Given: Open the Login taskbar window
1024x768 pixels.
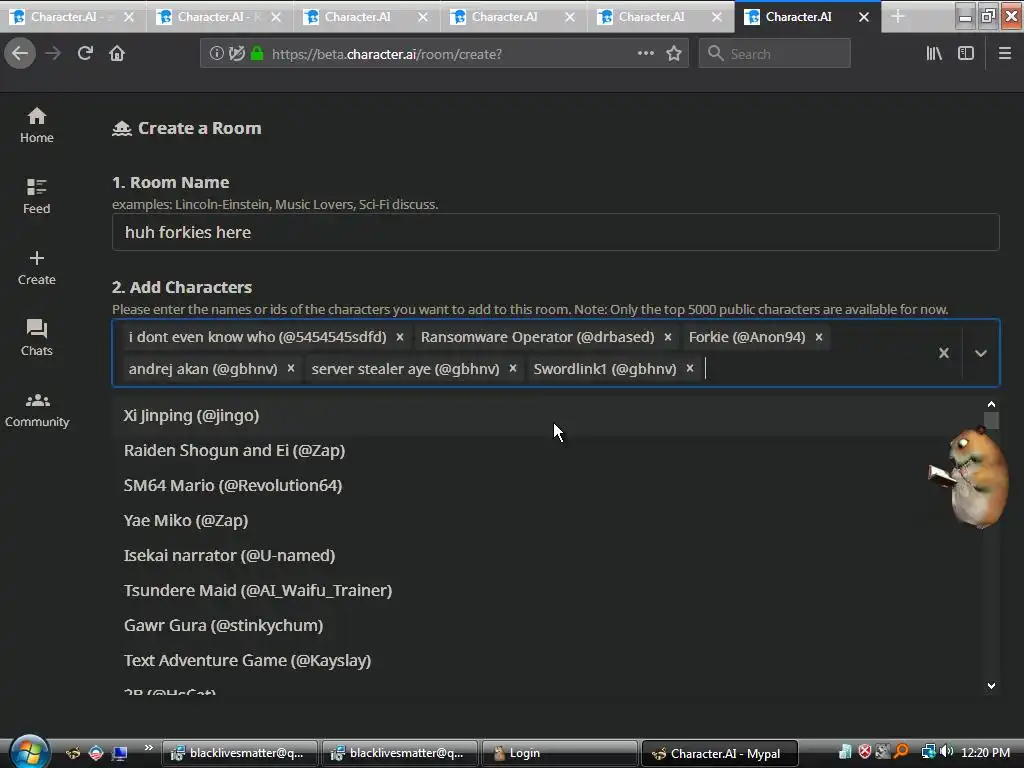Looking at the screenshot, I should pos(559,753).
